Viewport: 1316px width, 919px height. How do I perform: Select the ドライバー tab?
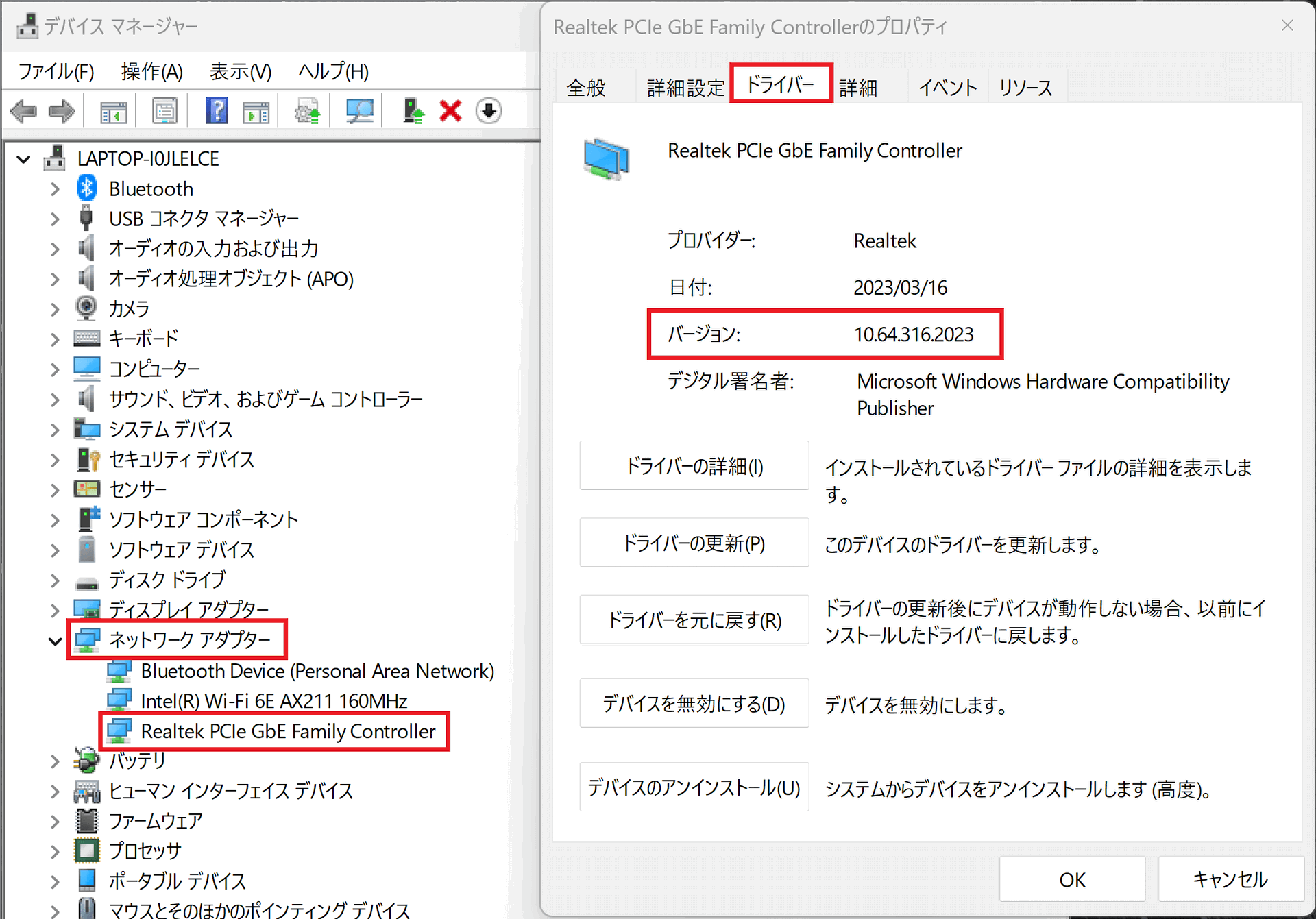click(x=781, y=84)
